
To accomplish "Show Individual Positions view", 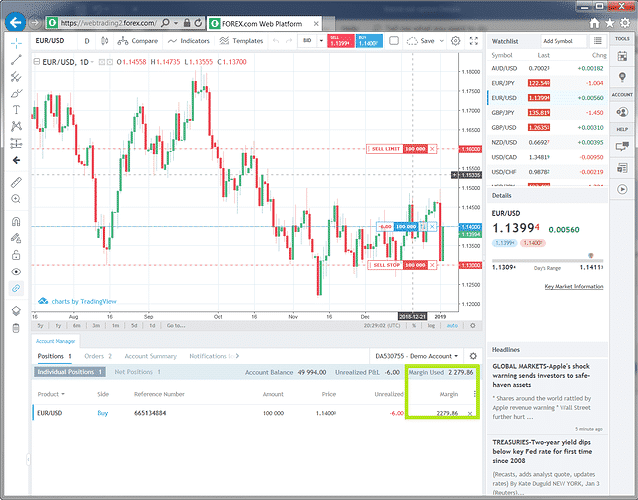I will point(70,372).
